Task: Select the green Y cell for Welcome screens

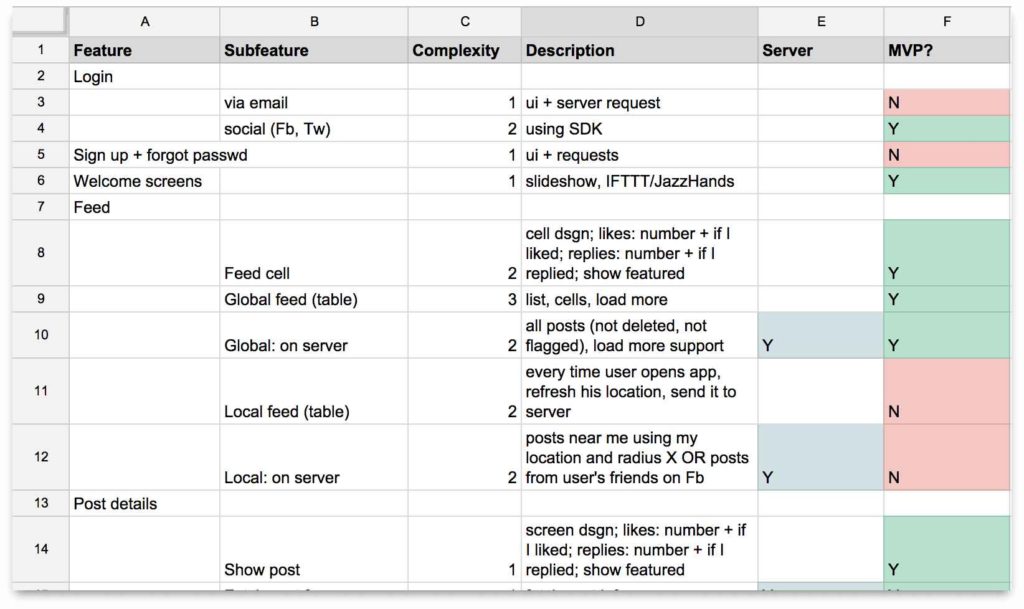Action: coord(946,181)
